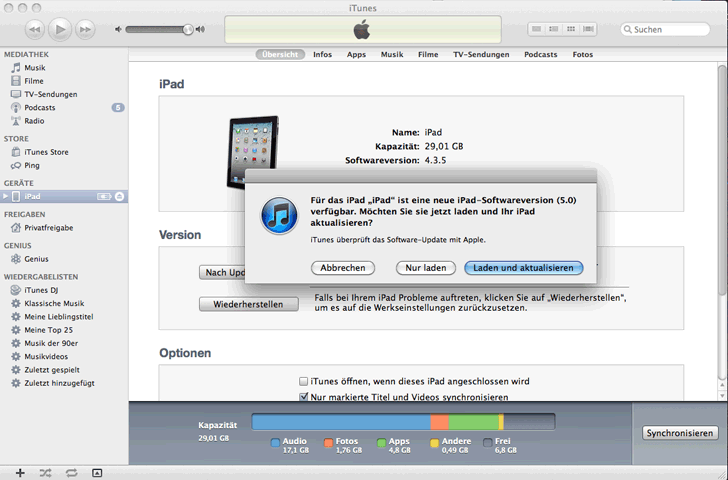Screen dimensions: 728x480
Task: Click the green Apps legend swatch
Action: click(x=382, y=442)
